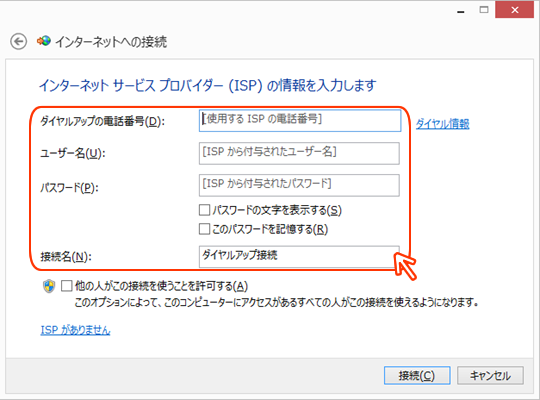Viewport: 540px width, 400px height.
Task: Maximize the dialog window
Action: pos(484,10)
